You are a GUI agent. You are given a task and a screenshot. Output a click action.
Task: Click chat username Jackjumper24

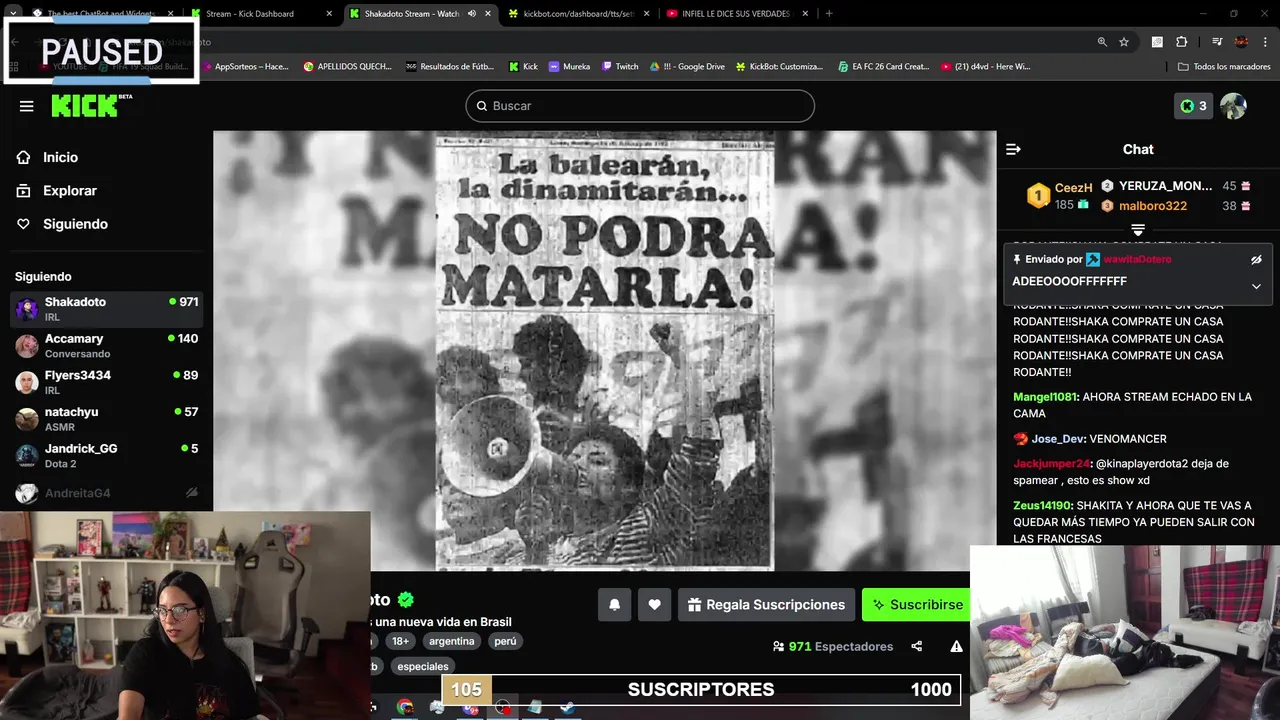(1051, 464)
